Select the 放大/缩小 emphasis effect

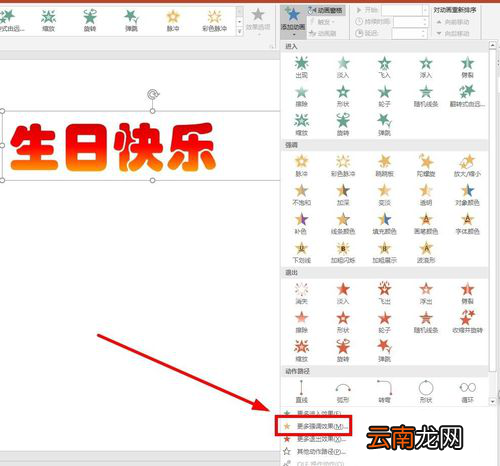[467, 166]
